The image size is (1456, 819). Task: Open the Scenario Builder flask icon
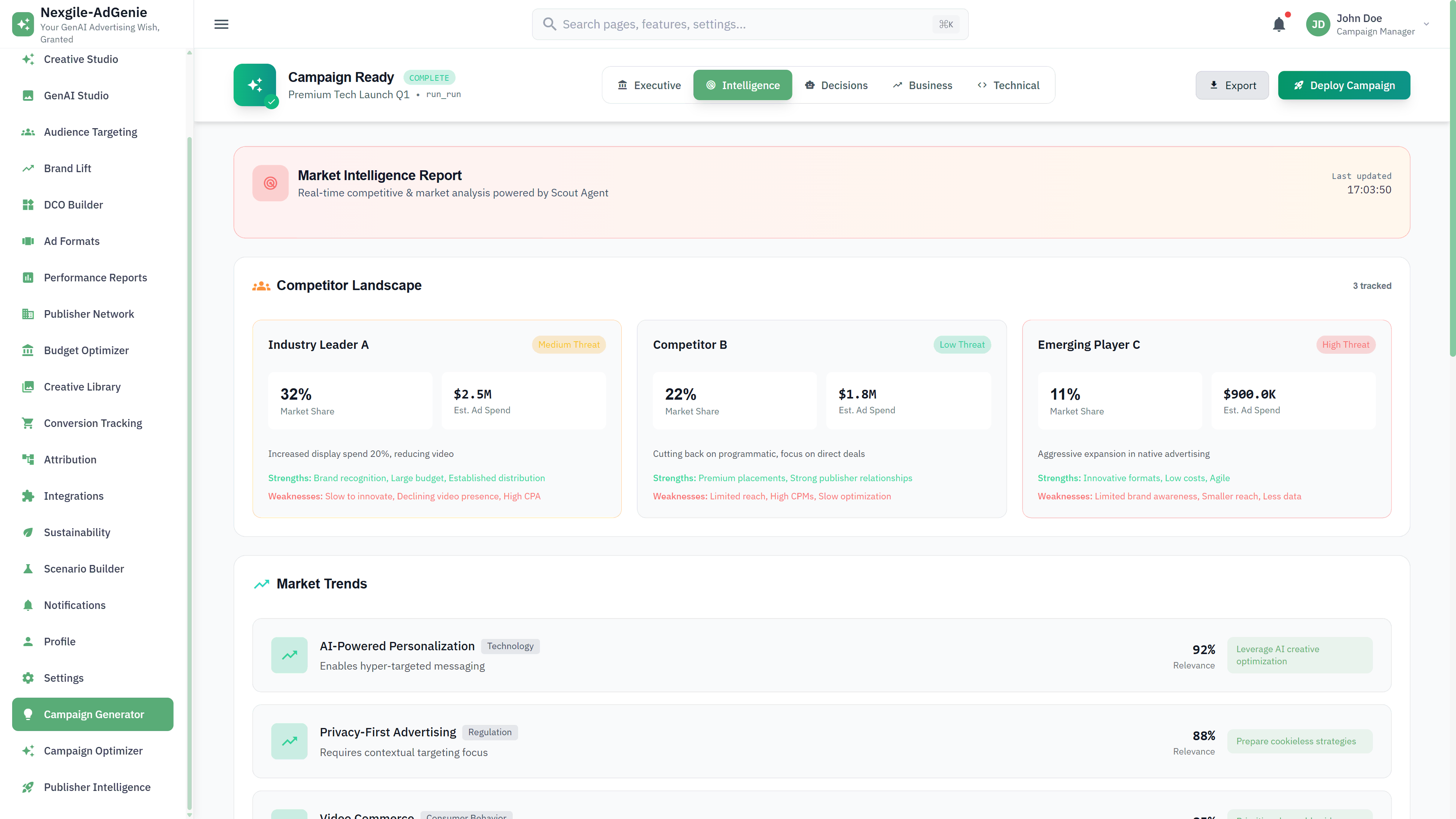tap(28, 569)
